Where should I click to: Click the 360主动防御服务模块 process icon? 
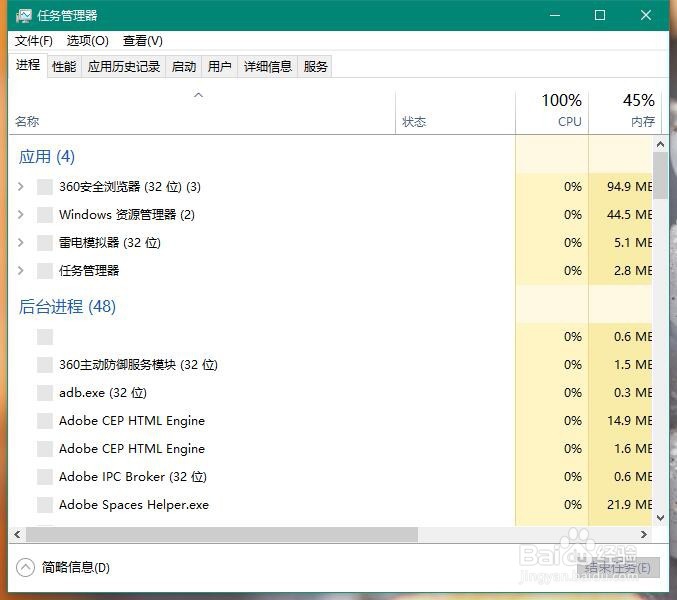tap(44, 365)
